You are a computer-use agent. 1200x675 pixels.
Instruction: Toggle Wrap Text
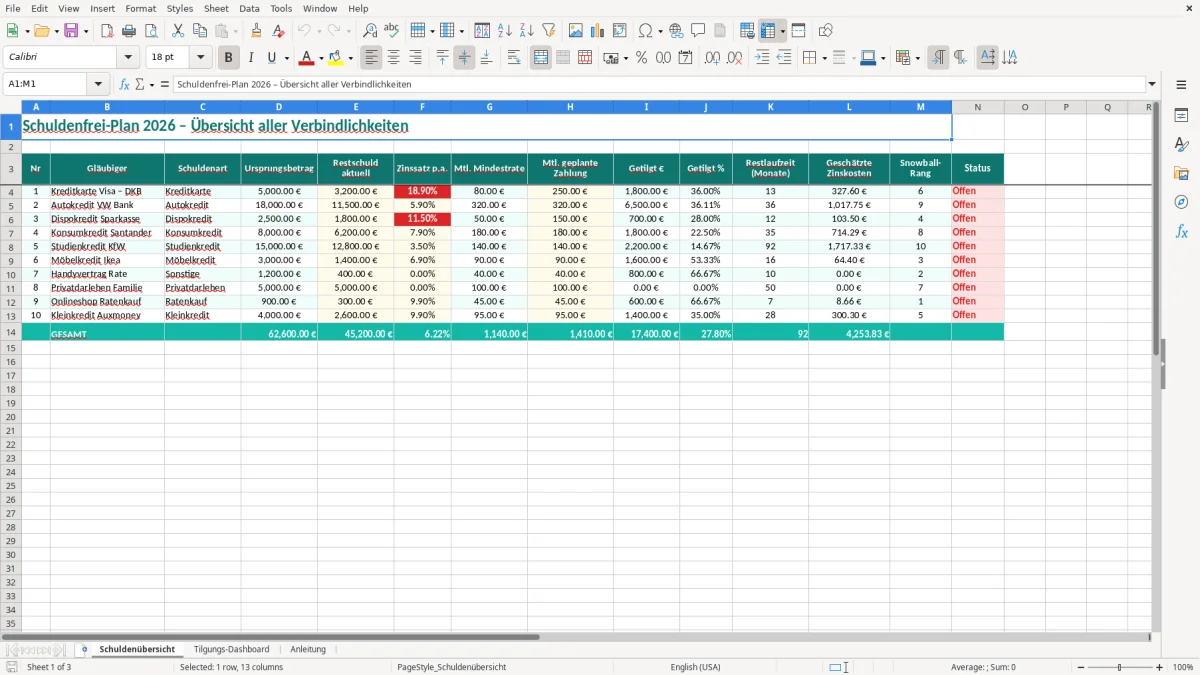[x=514, y=58]
